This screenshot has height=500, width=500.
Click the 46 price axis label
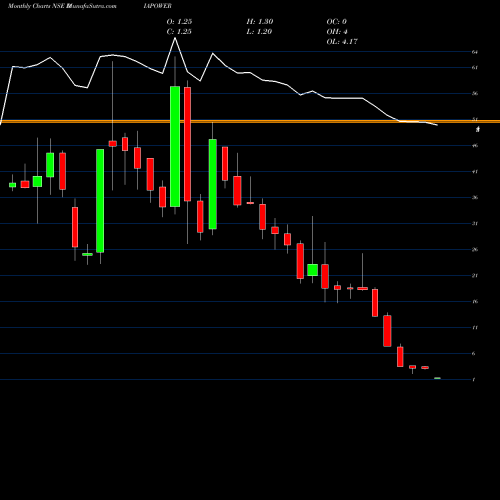pyautogui.click(x=475, y=146)
